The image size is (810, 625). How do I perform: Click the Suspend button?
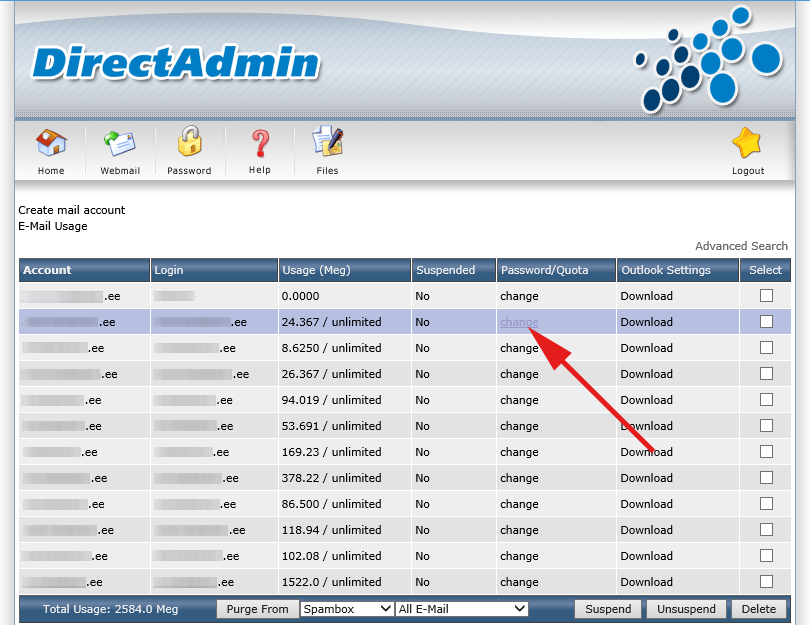pos(608,609)
